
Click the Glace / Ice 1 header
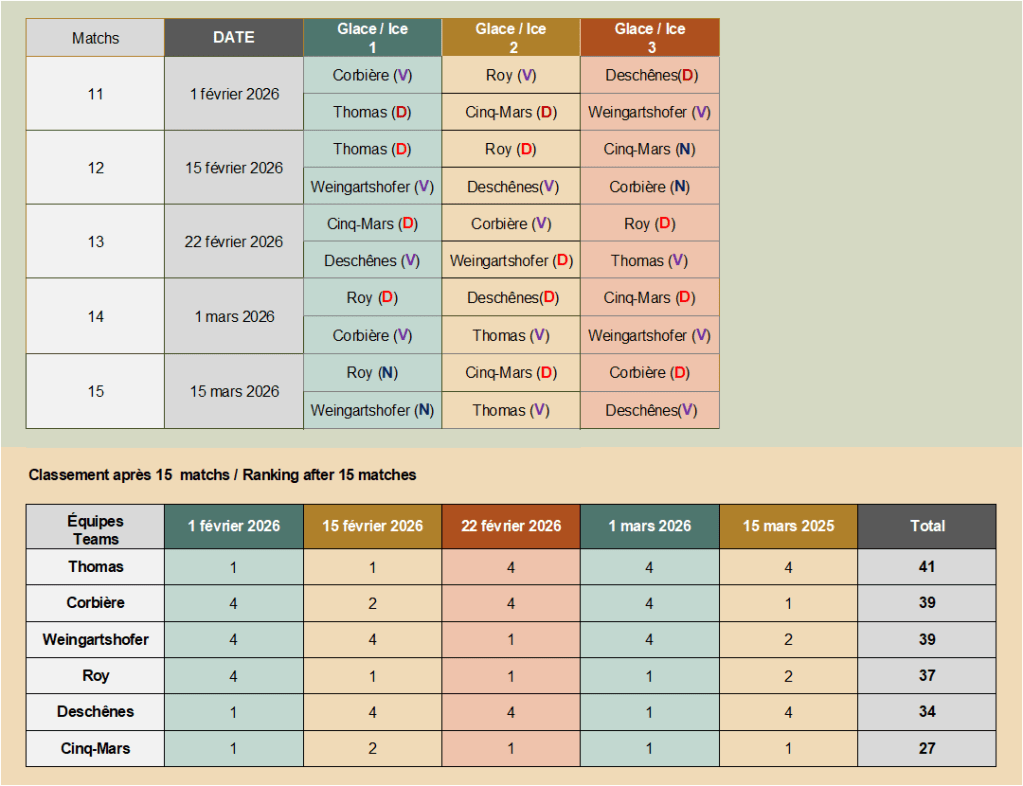coord(372,37)
